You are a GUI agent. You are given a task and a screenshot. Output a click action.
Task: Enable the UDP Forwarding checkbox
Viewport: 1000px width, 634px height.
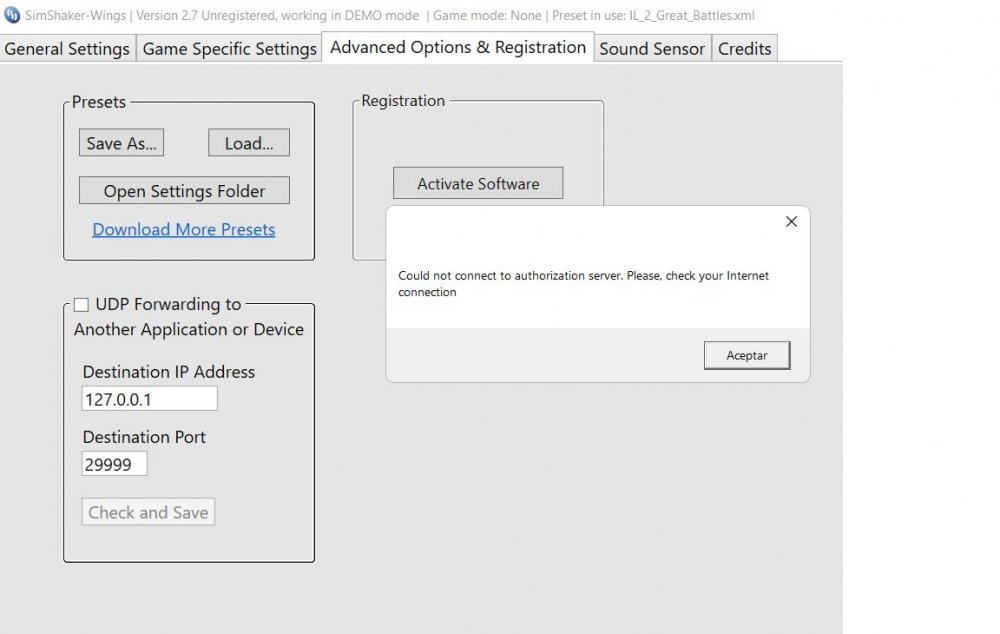[81, 305]
